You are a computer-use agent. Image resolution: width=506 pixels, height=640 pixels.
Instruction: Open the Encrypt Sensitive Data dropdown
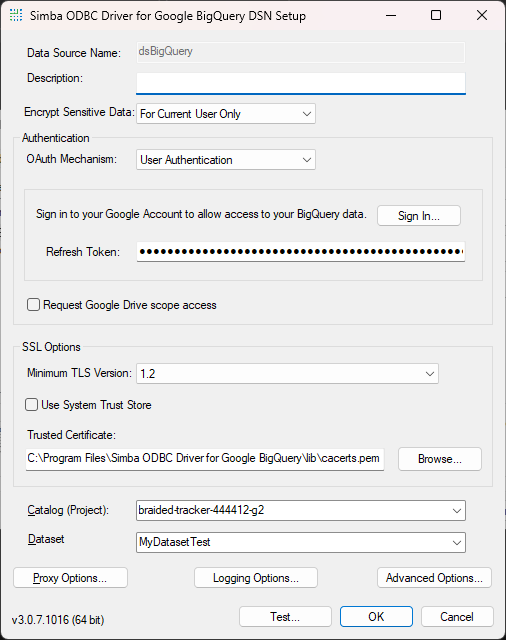tap(226, 113)
